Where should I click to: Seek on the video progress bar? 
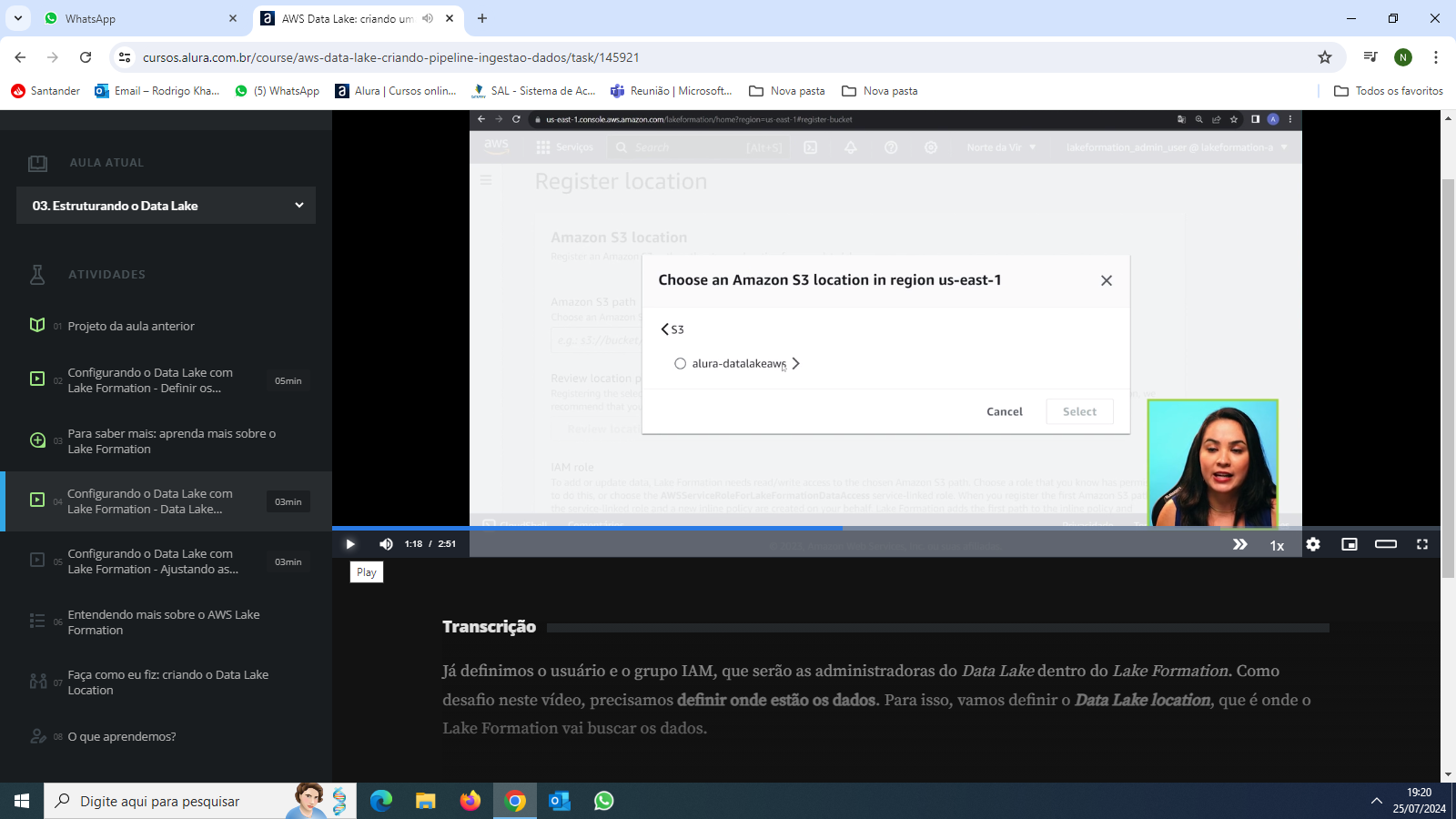point(885,528)
